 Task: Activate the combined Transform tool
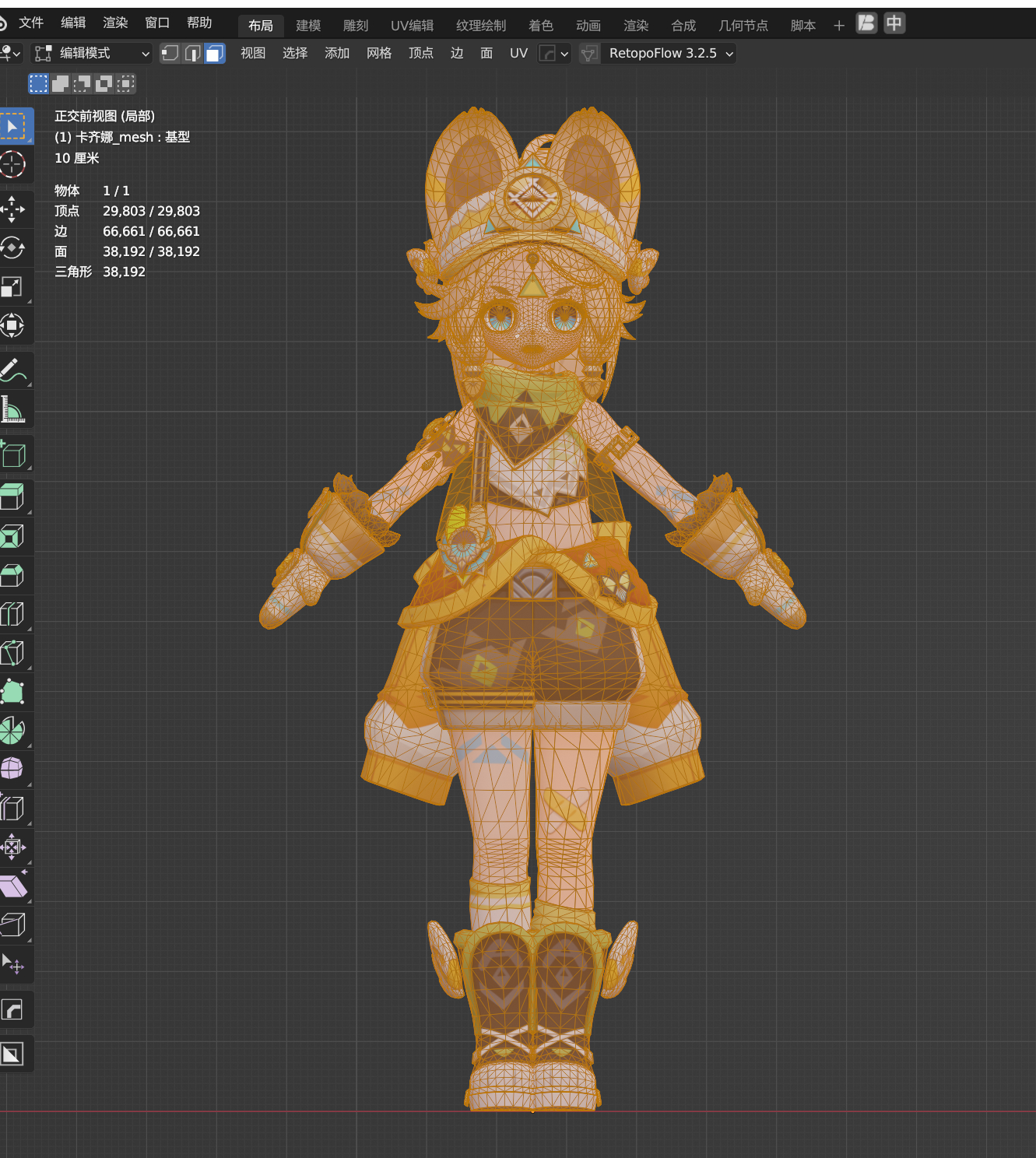[x=12, y=325]
